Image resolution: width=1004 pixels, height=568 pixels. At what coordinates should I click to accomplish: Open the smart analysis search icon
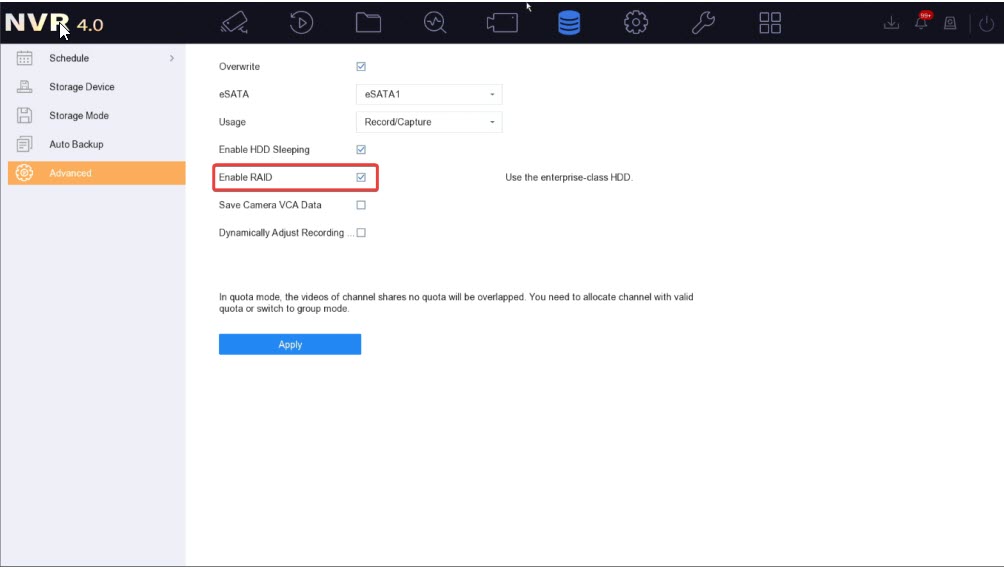click(435, 23)
